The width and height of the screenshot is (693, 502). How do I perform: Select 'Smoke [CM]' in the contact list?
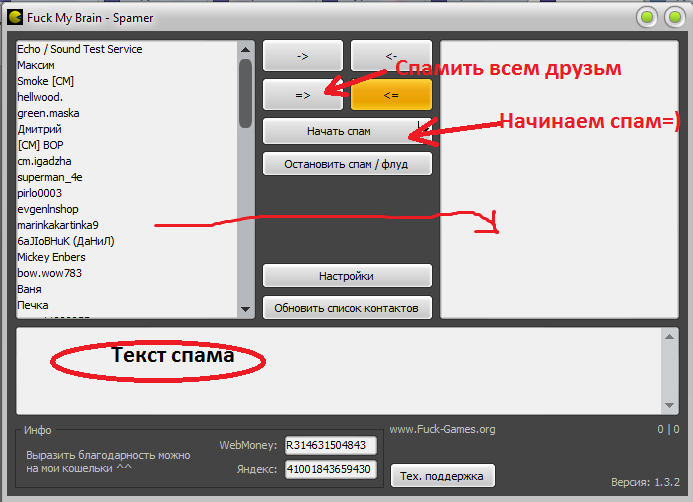click(x=46, y=81)
